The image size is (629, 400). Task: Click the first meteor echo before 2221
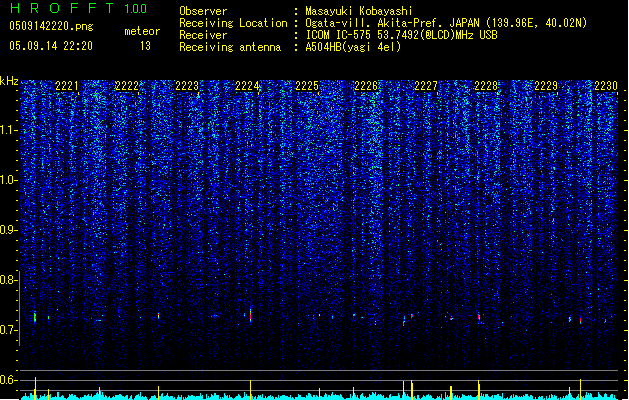pos(35,317)
